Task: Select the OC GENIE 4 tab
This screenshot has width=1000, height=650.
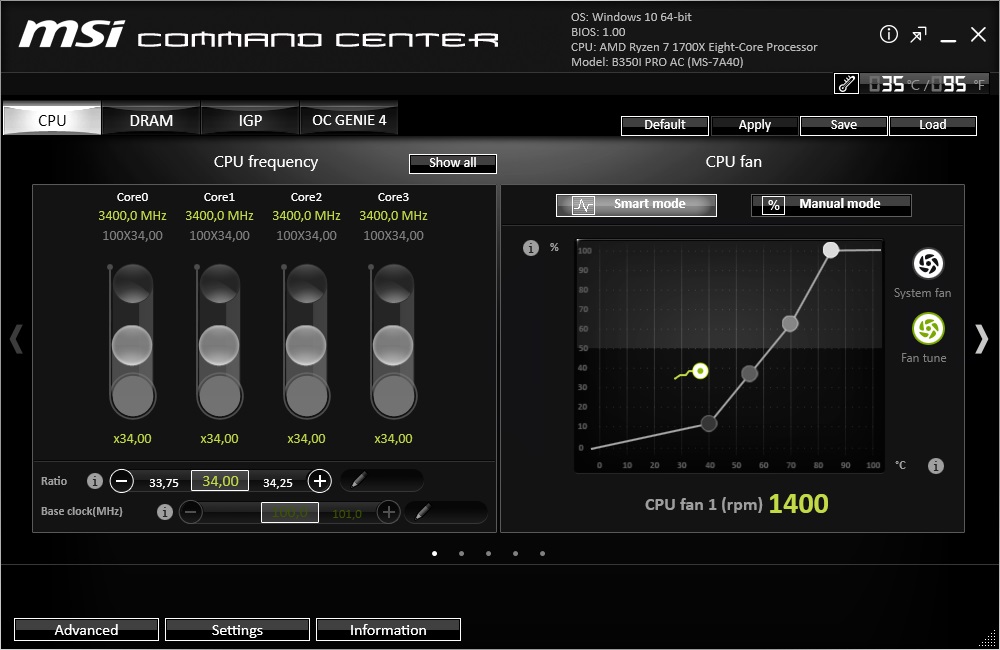Action: coord(349,119)
